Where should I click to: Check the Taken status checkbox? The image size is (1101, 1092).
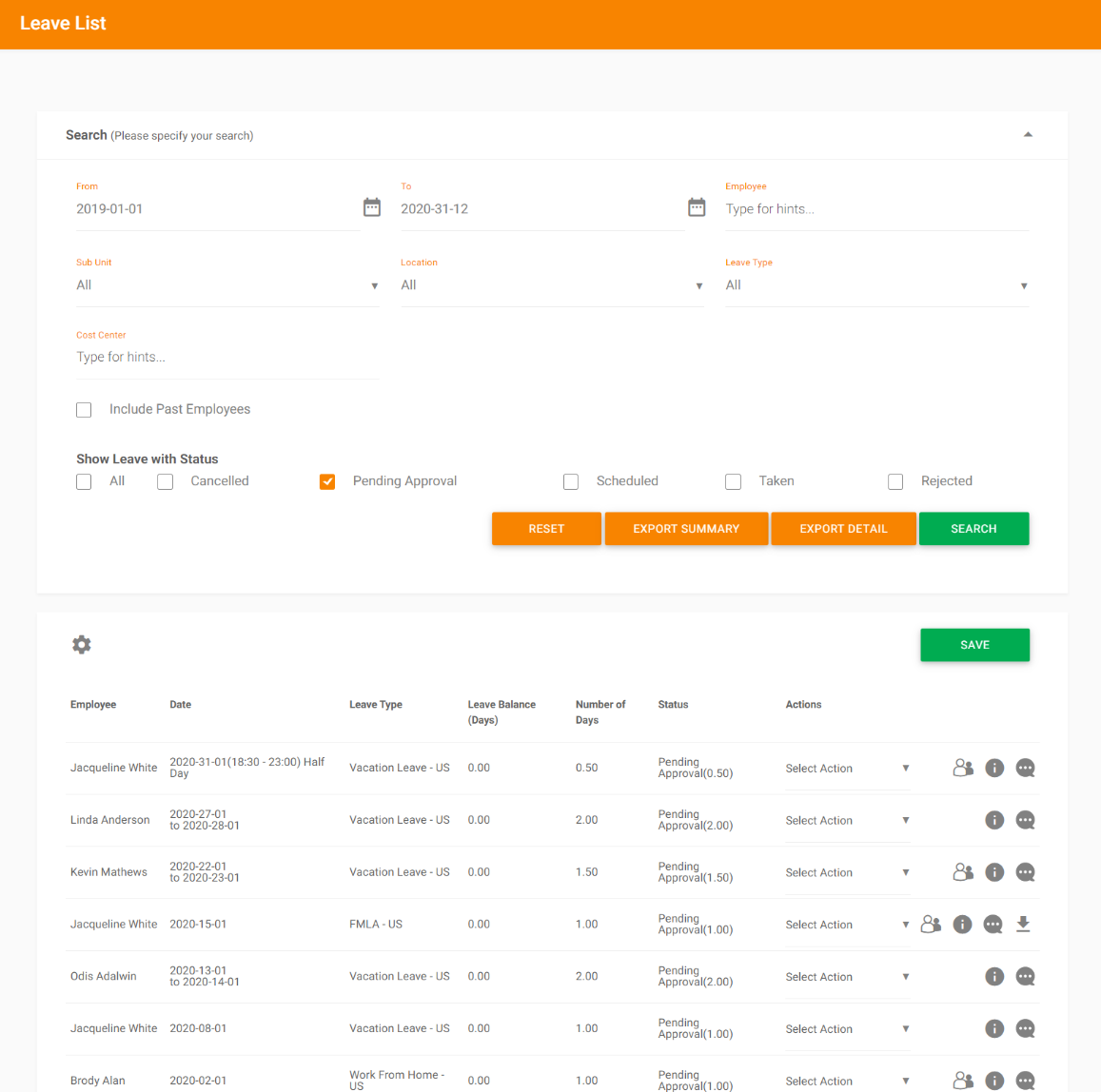tap(733, 481)
